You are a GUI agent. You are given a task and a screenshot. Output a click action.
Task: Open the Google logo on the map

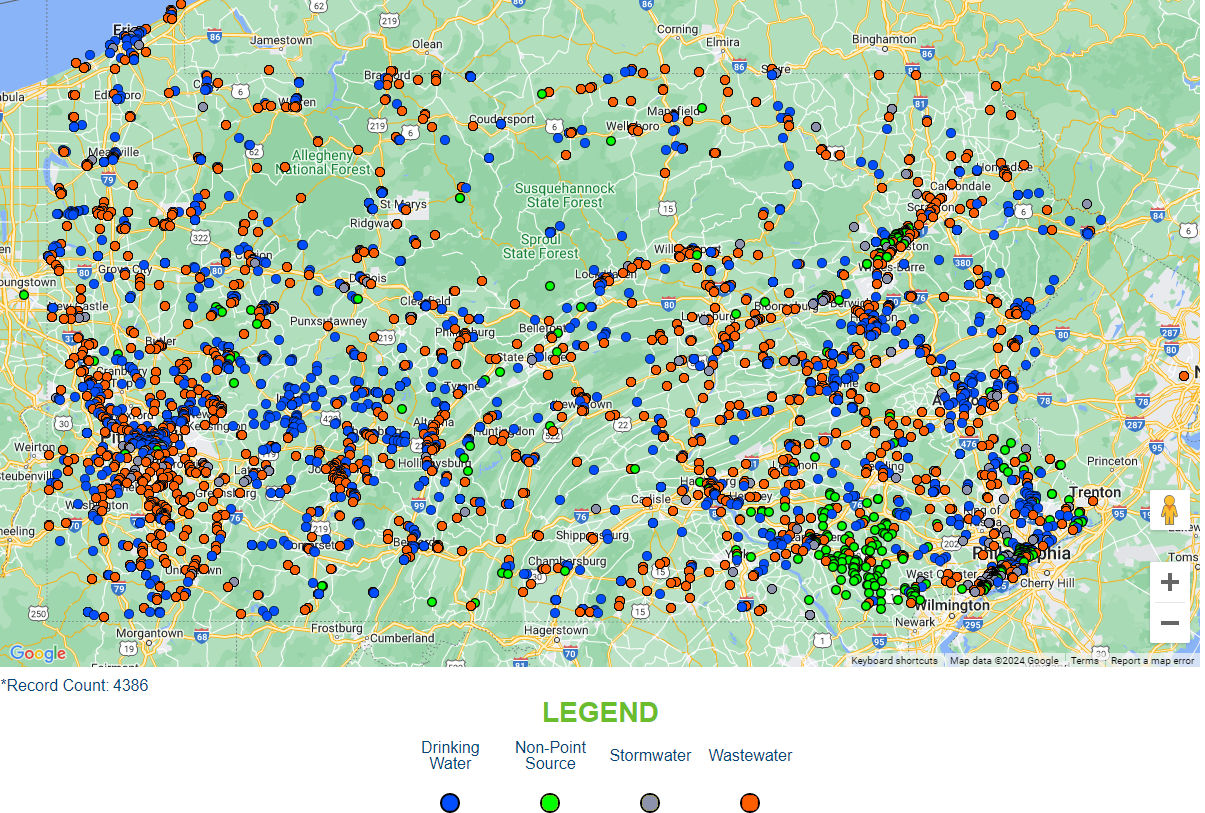[38, 654]
